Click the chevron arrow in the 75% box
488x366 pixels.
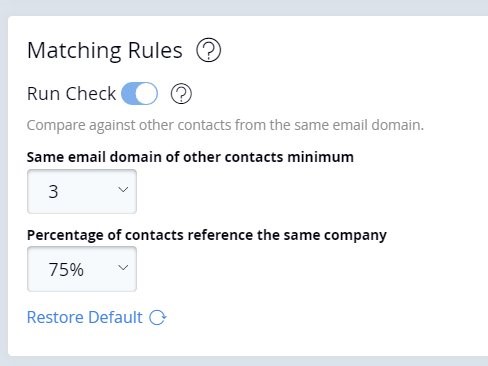(x=123, y=268)
